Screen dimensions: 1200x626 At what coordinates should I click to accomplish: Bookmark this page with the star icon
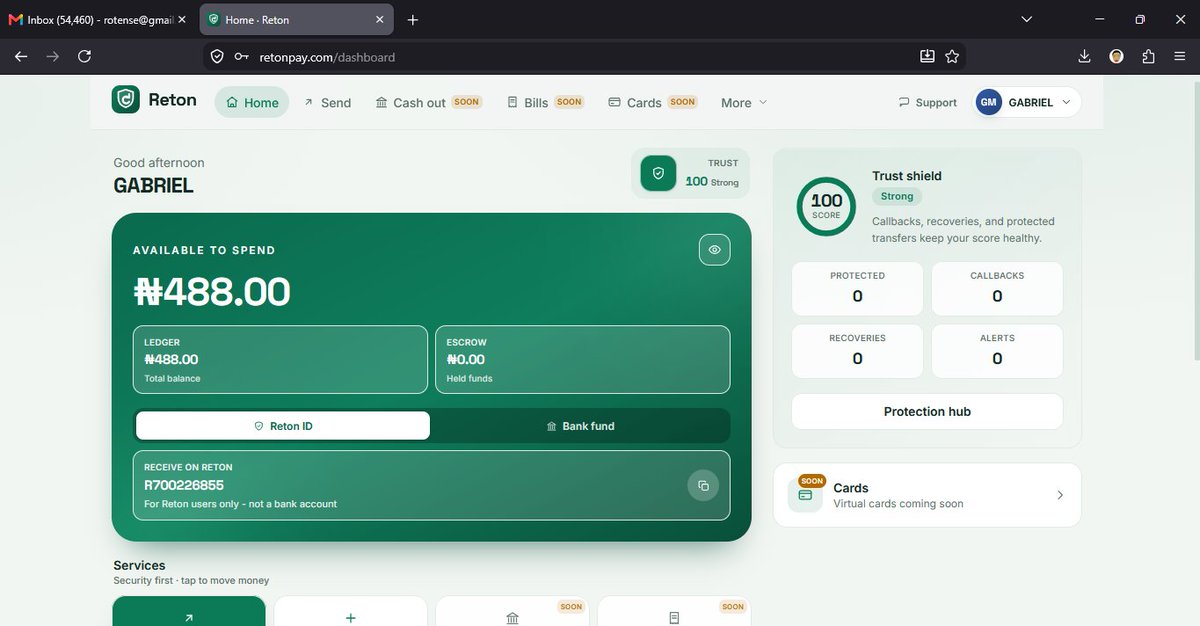[952, 57]
